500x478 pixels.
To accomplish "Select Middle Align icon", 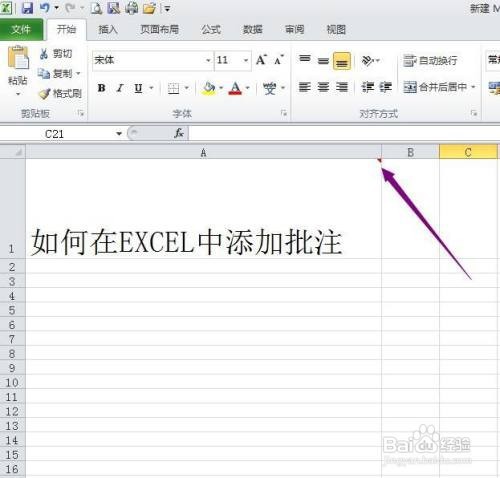I will click(323, 60).
